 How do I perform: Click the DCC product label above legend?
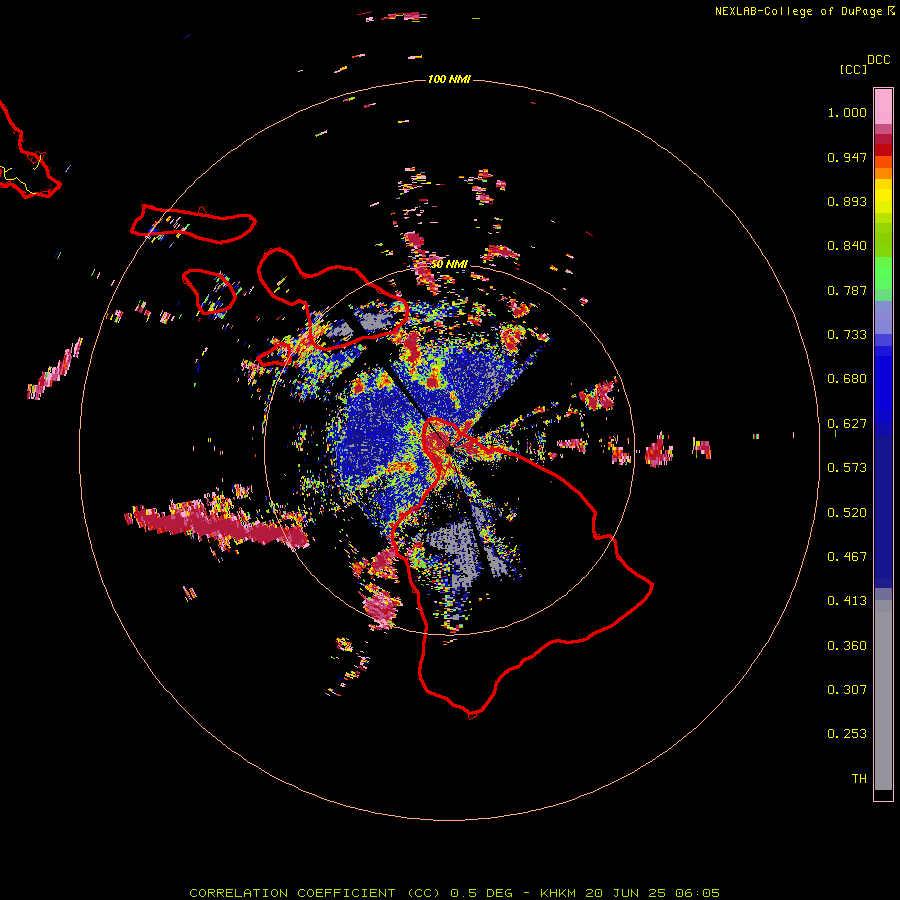click(x=878, y=60)
